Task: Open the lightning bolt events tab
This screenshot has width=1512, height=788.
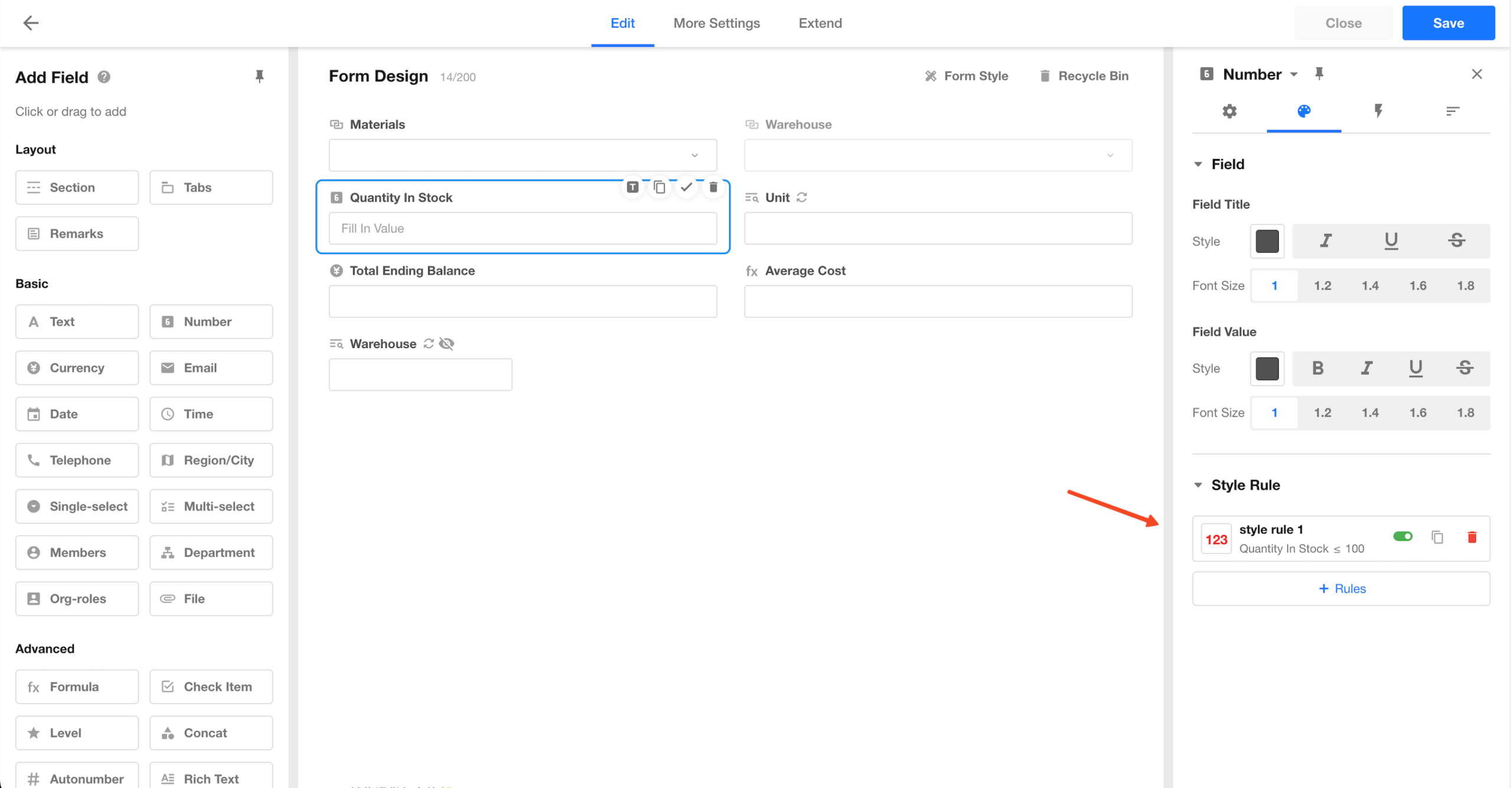Action: 1378,111
